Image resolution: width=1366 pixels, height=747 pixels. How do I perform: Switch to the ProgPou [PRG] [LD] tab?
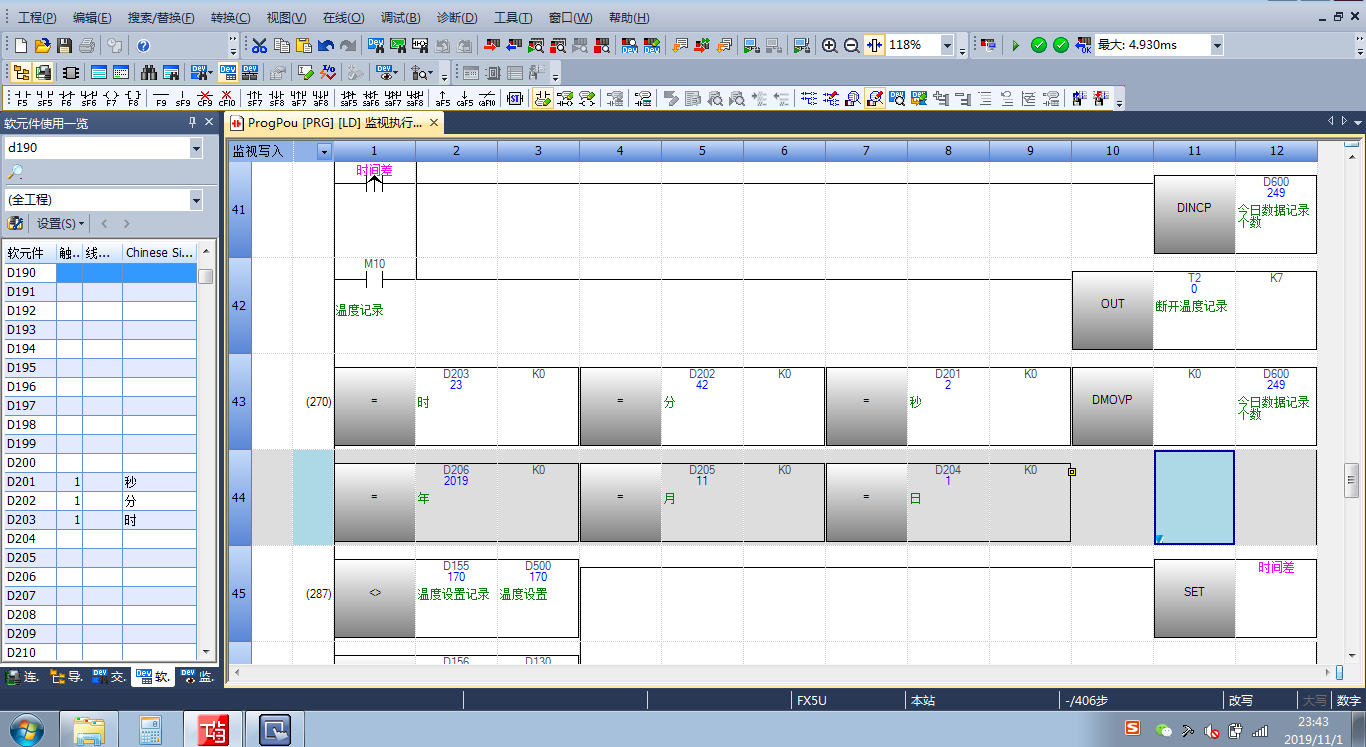pyautogui.click(x=330, y=123)
